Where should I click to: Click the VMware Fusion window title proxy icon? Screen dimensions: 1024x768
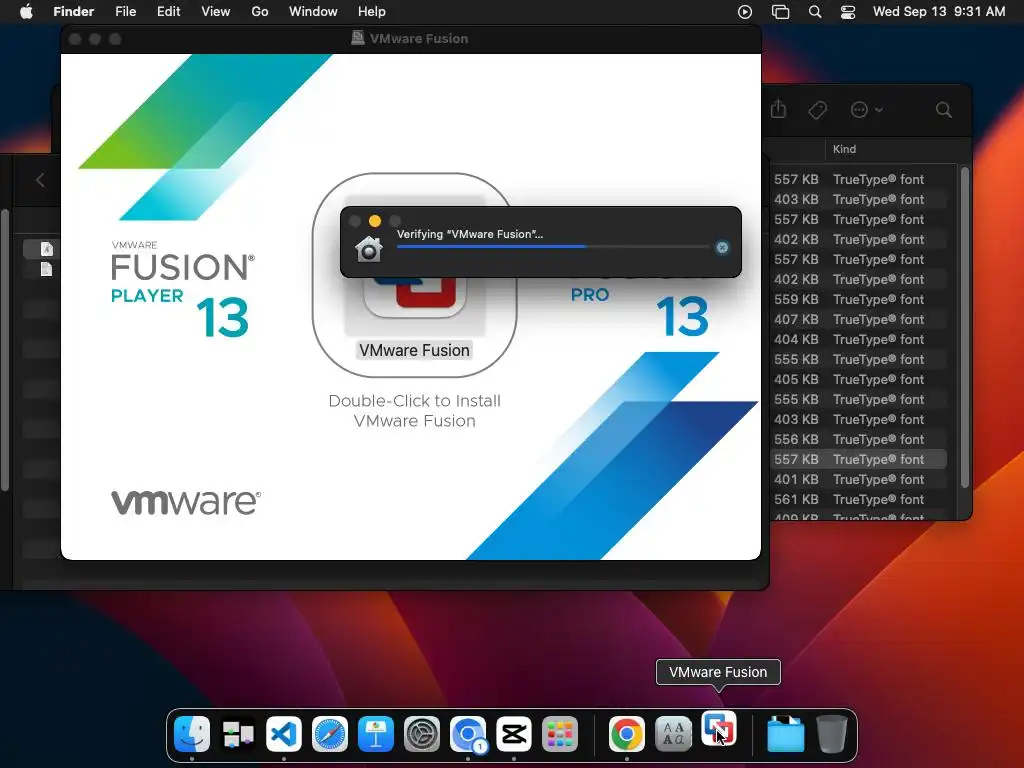click(x=358, y=38)
